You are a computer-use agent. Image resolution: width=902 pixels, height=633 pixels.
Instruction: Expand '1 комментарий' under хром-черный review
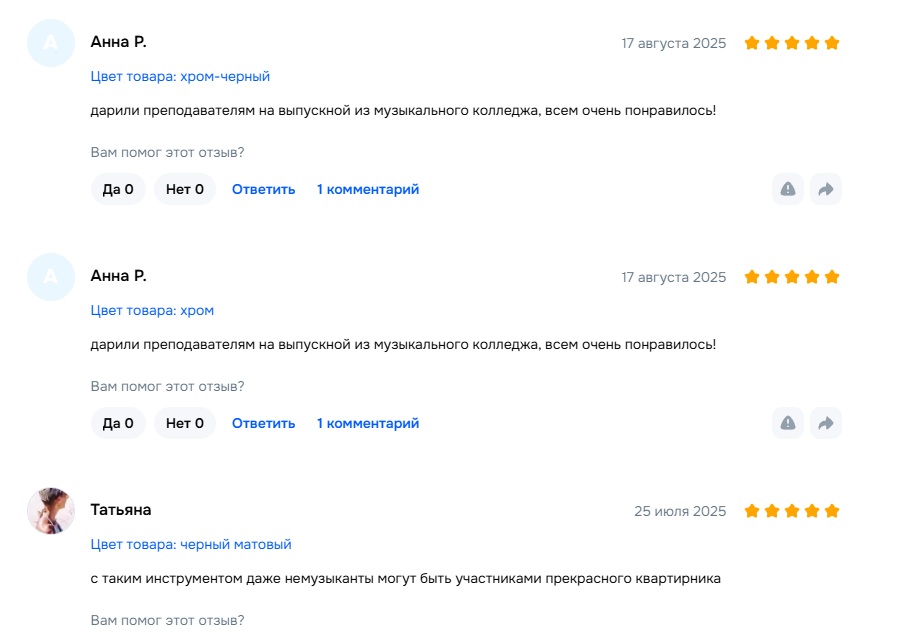point(368,189)
